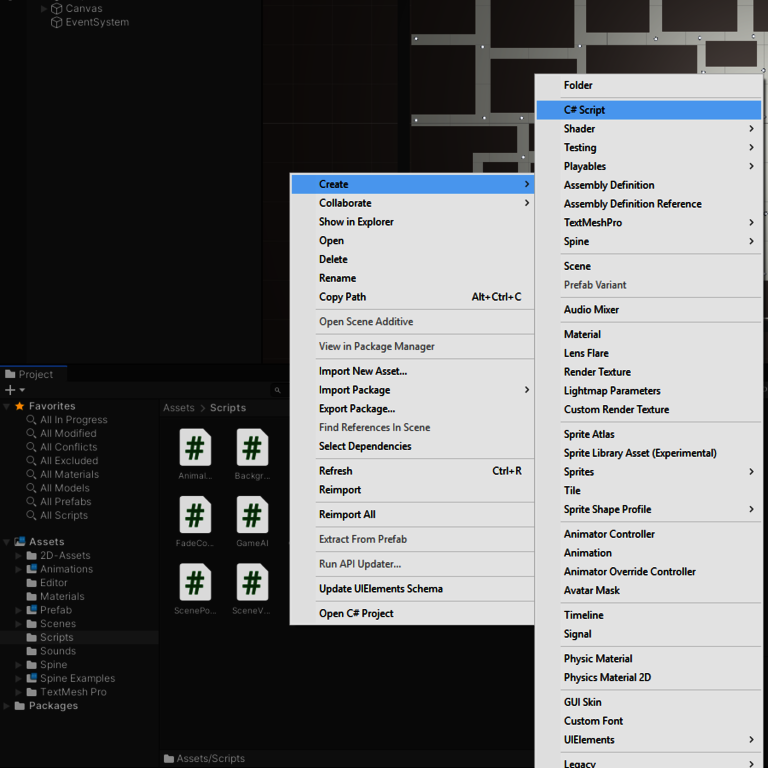Create a new Material
The image size is (768, 768).
click(648, 335)
